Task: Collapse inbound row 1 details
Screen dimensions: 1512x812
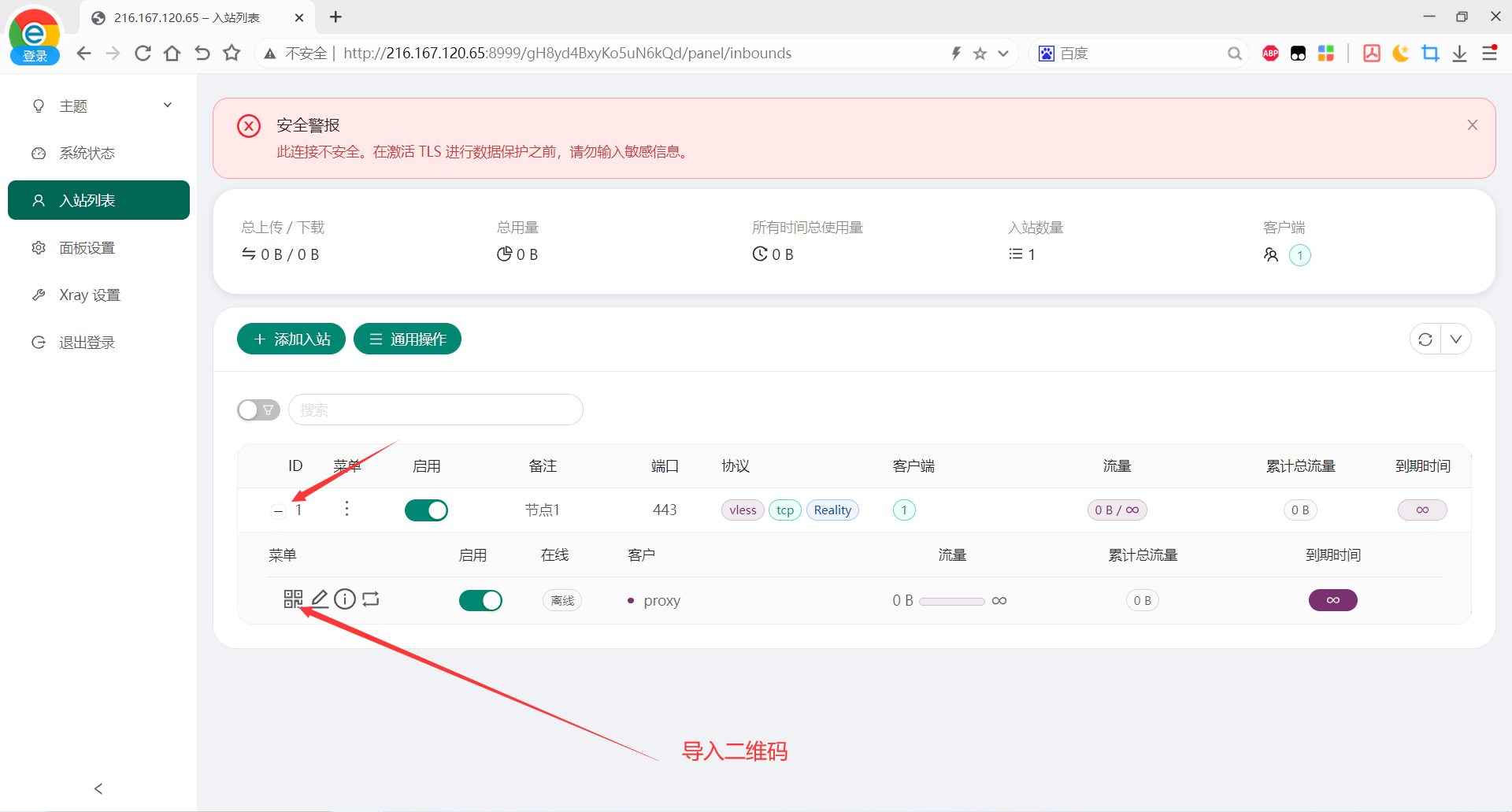Action: [278, 511]
